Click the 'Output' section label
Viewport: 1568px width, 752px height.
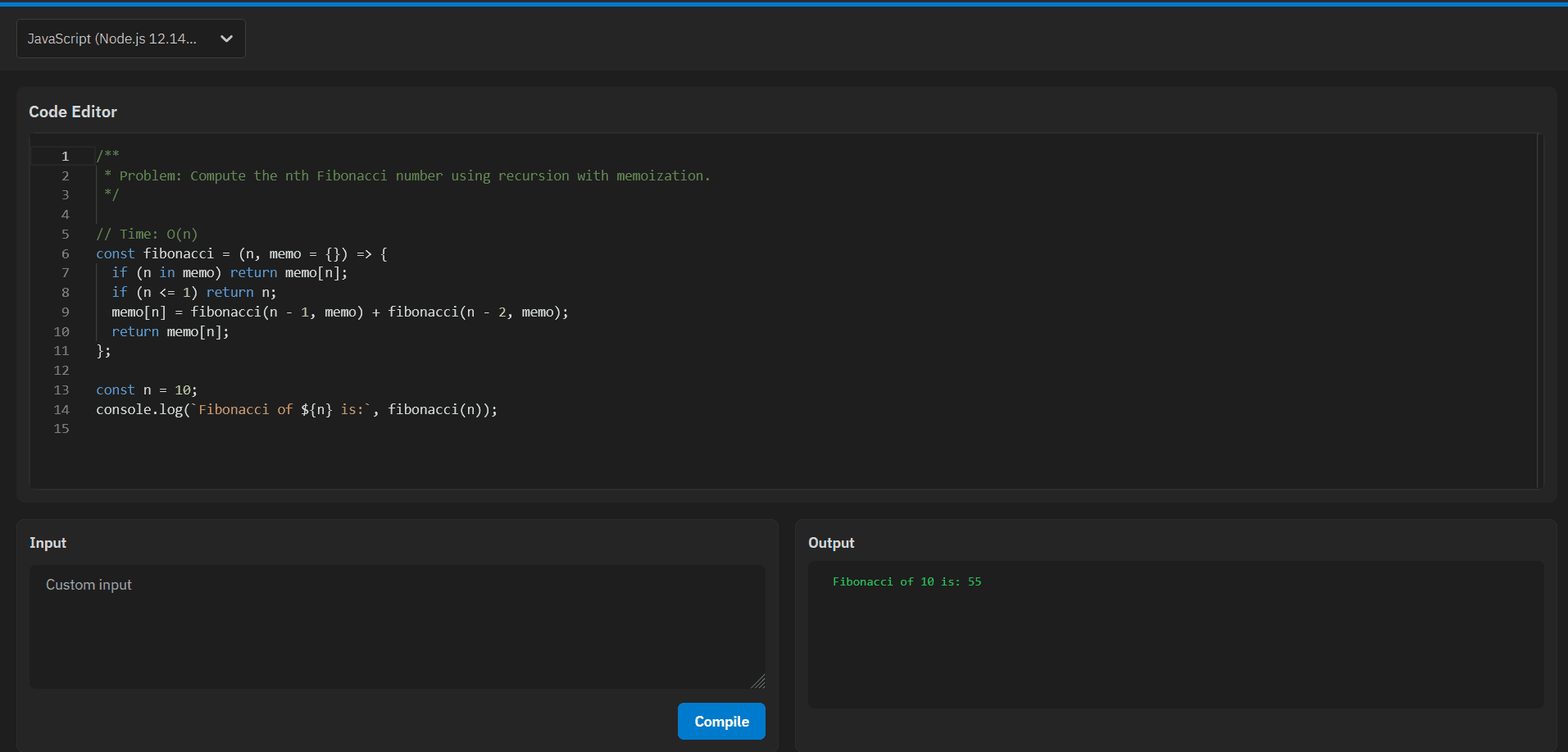(x=831, y=542)
